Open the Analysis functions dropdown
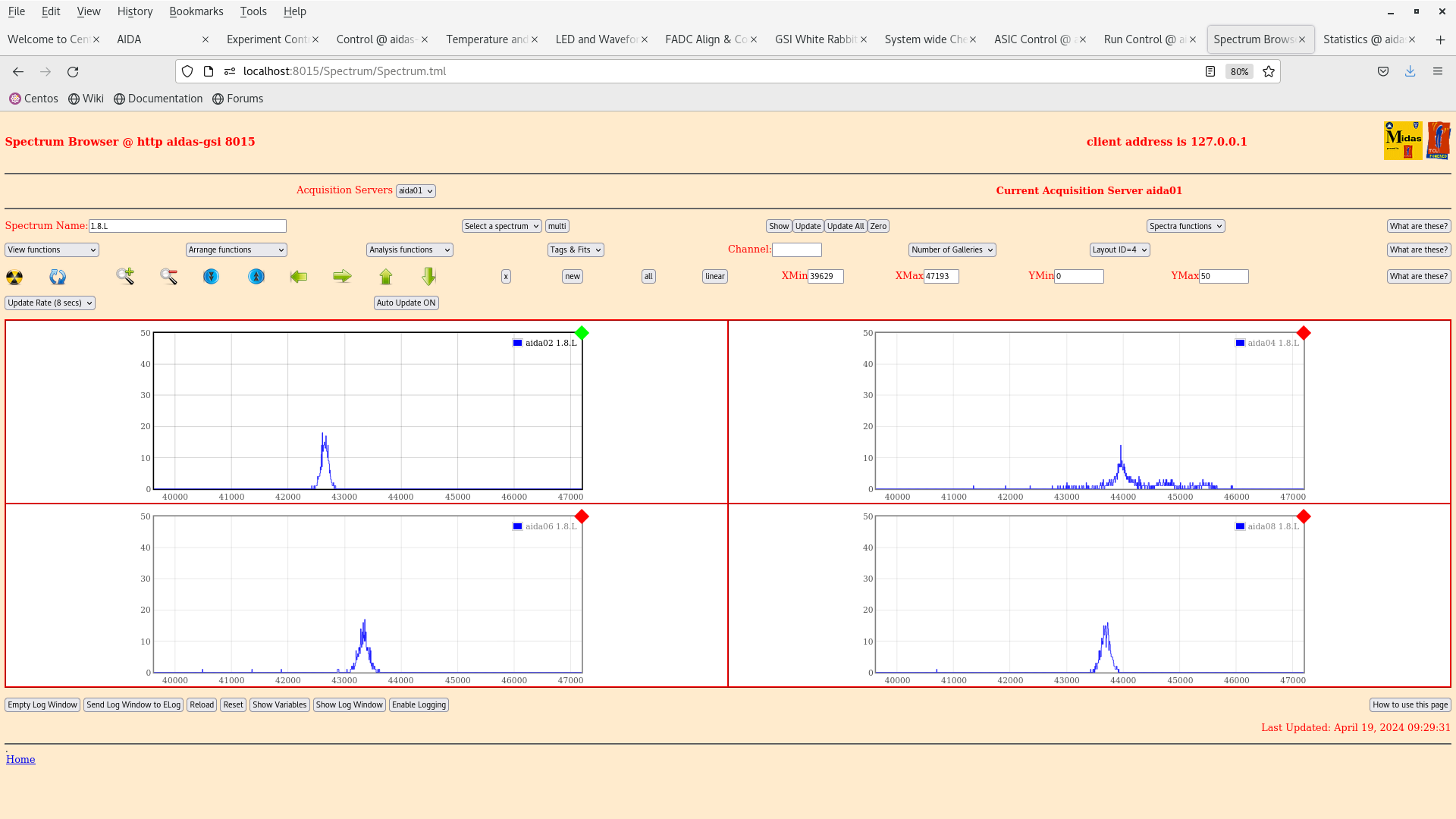 409,249
